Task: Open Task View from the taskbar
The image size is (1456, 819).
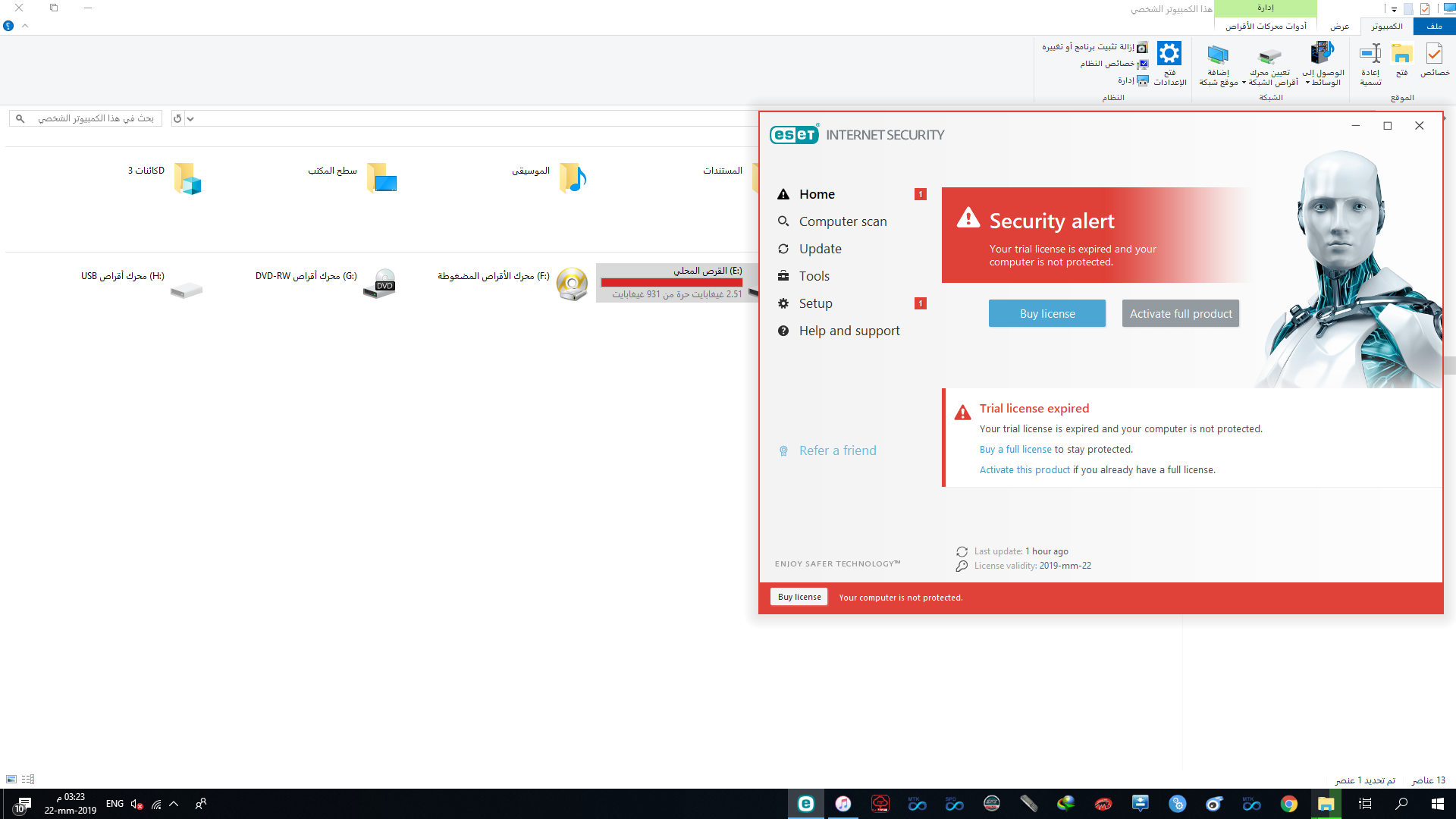Action: point(1365,804)
